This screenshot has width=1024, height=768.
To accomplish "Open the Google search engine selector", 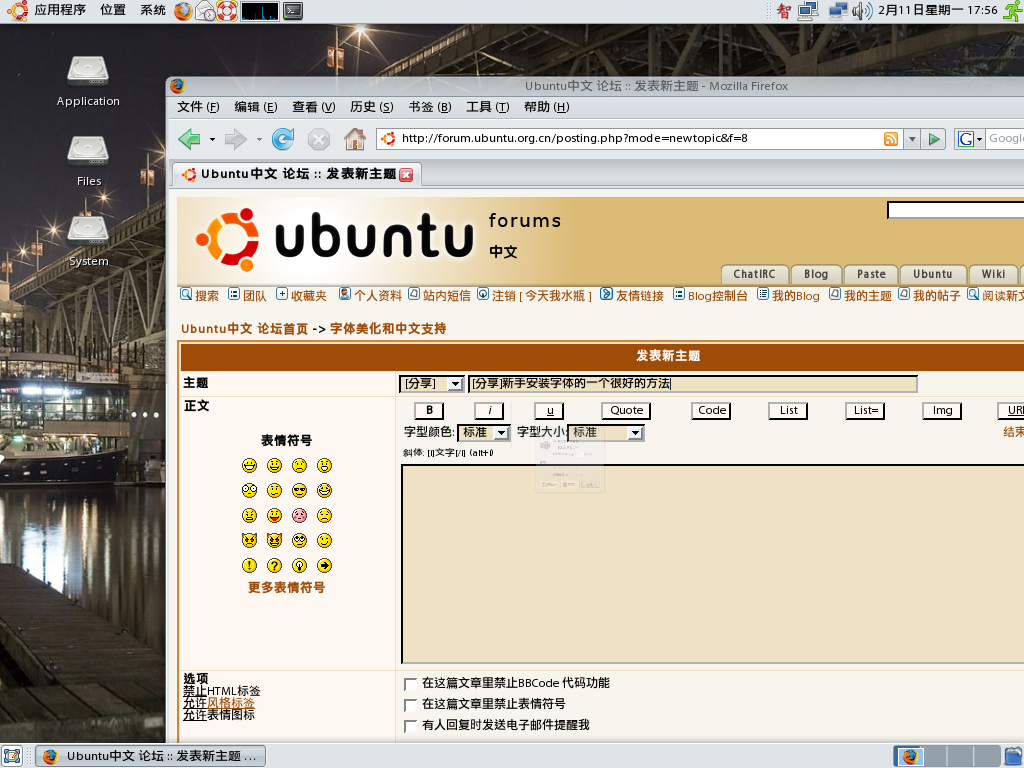I will 969,138.
